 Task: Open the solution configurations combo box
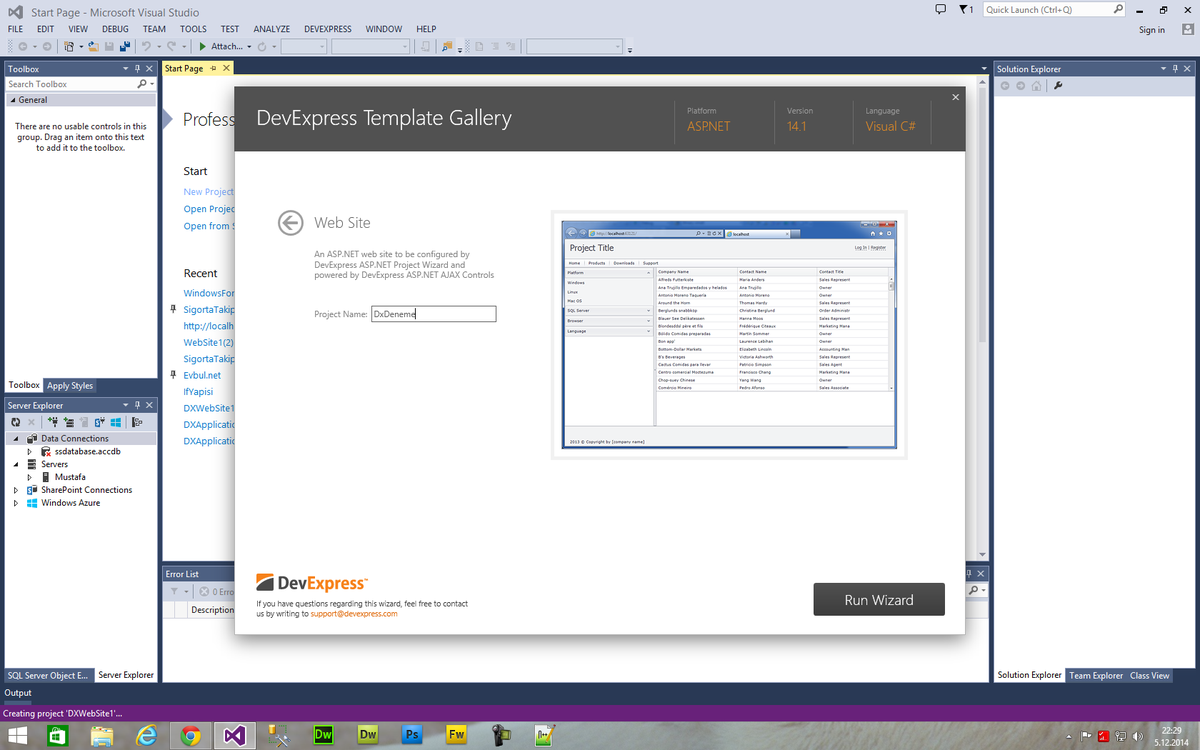[x=304, y=46]
